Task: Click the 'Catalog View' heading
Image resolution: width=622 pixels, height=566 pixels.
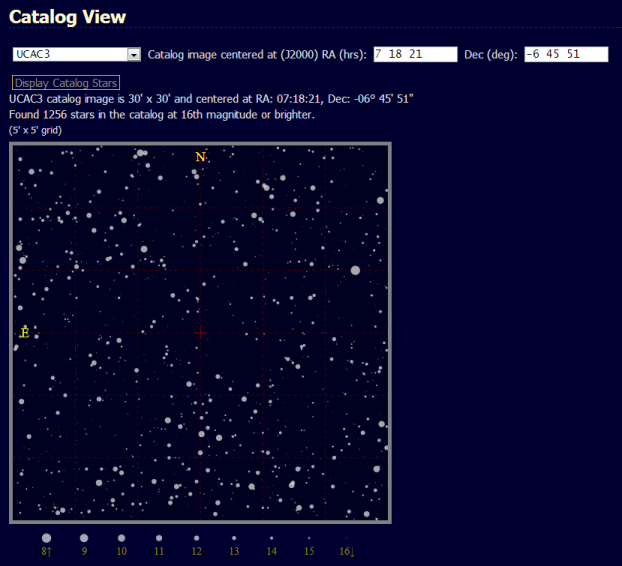Action: (67, 17)
